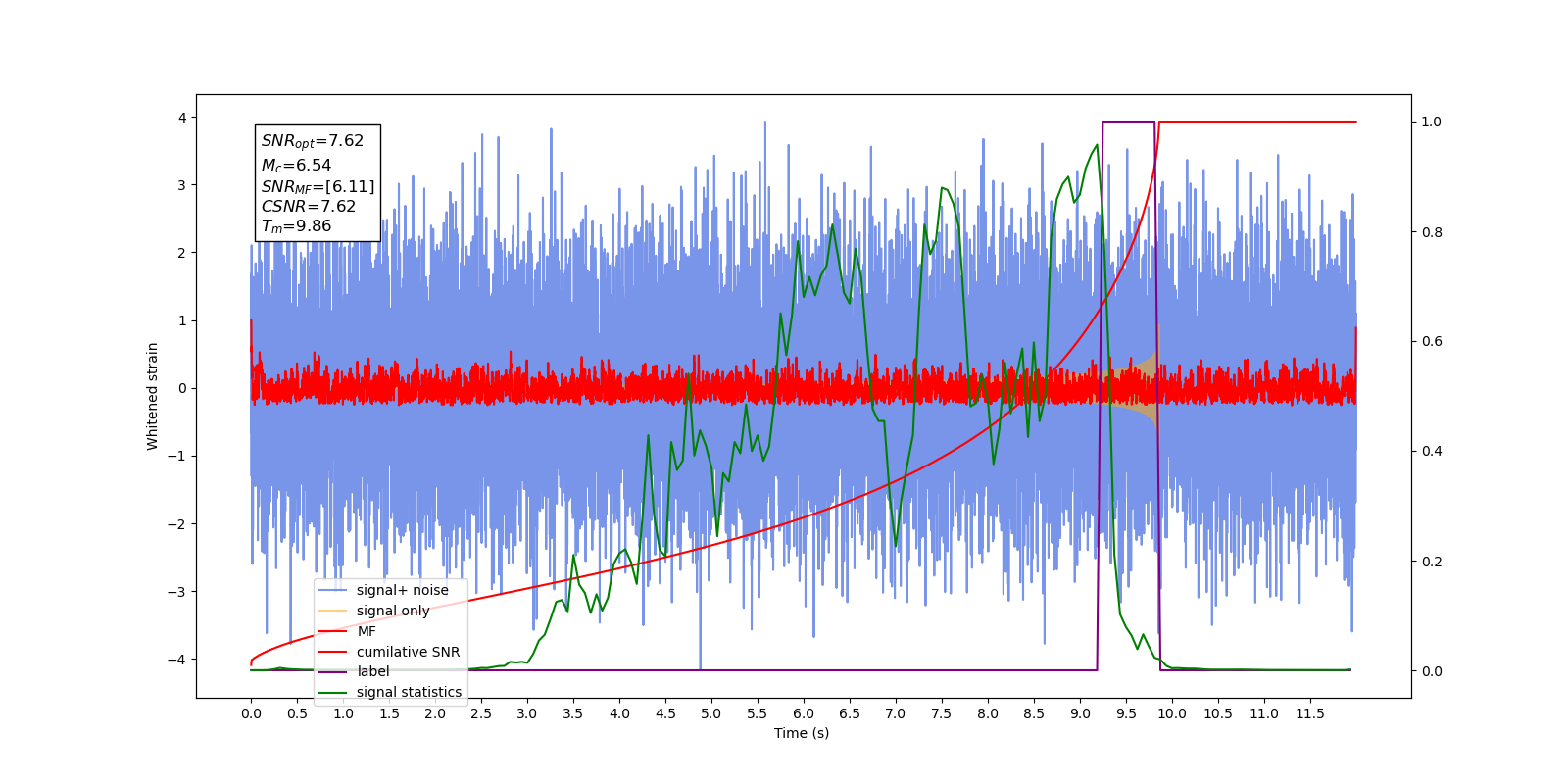Click the blue line swatch beside 'signal+ noise'

click(x=333, y=590)
